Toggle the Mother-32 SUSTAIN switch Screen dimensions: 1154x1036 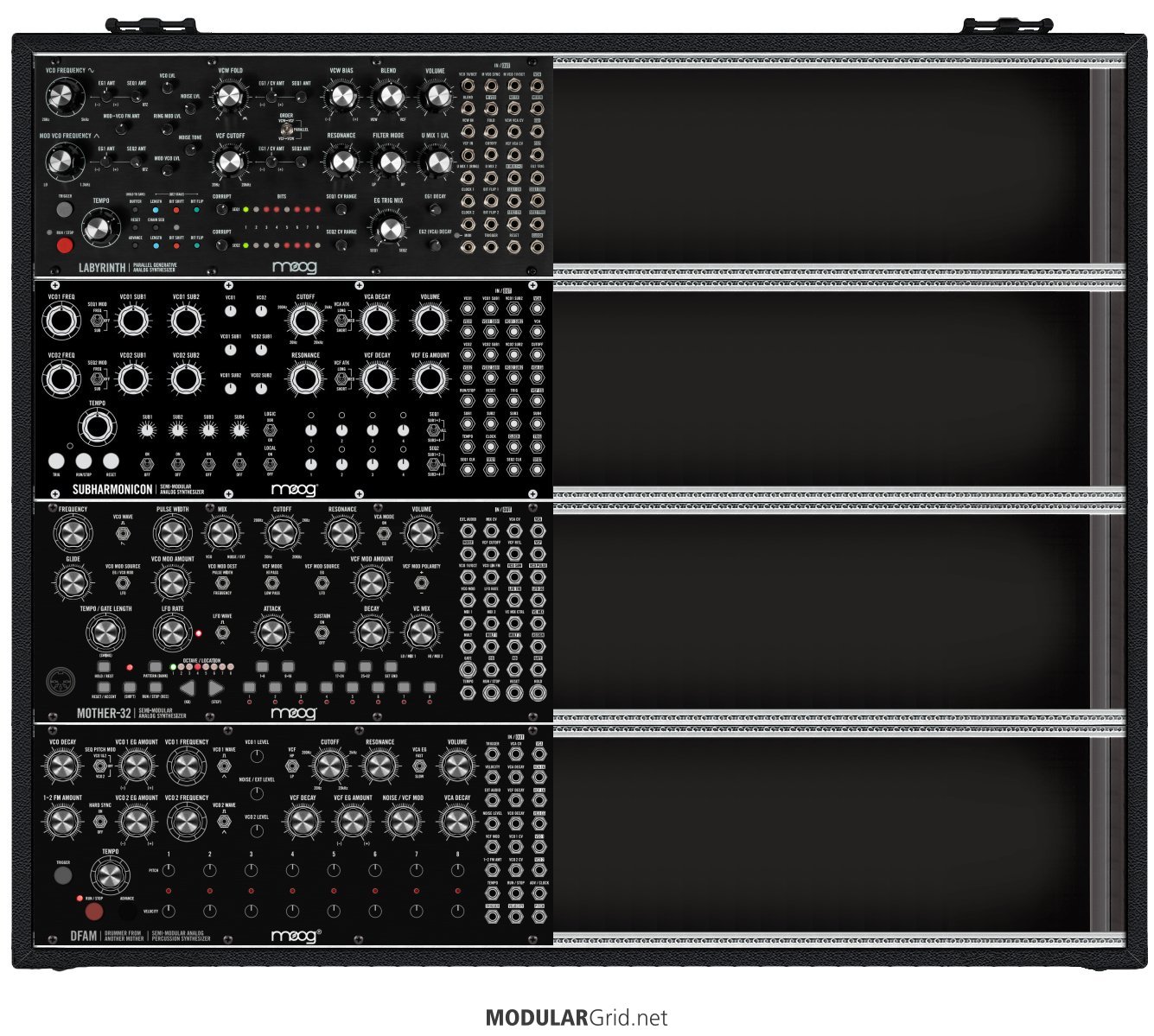[322, 632]
